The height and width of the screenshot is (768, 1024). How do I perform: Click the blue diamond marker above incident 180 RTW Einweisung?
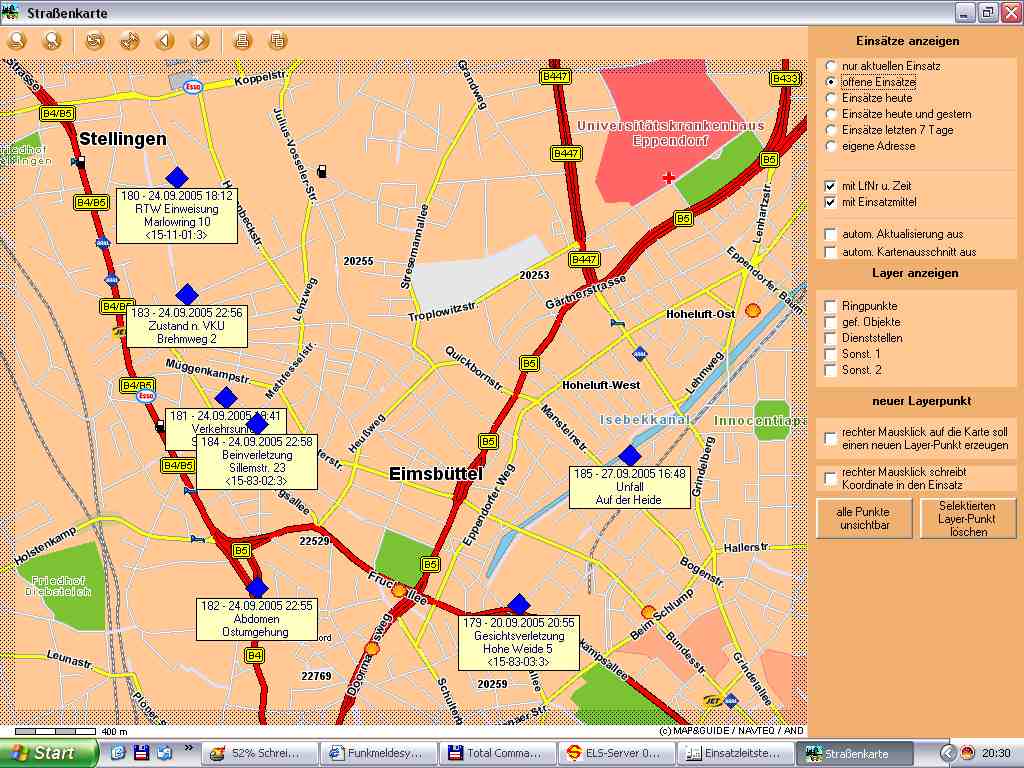click(177, 177)
